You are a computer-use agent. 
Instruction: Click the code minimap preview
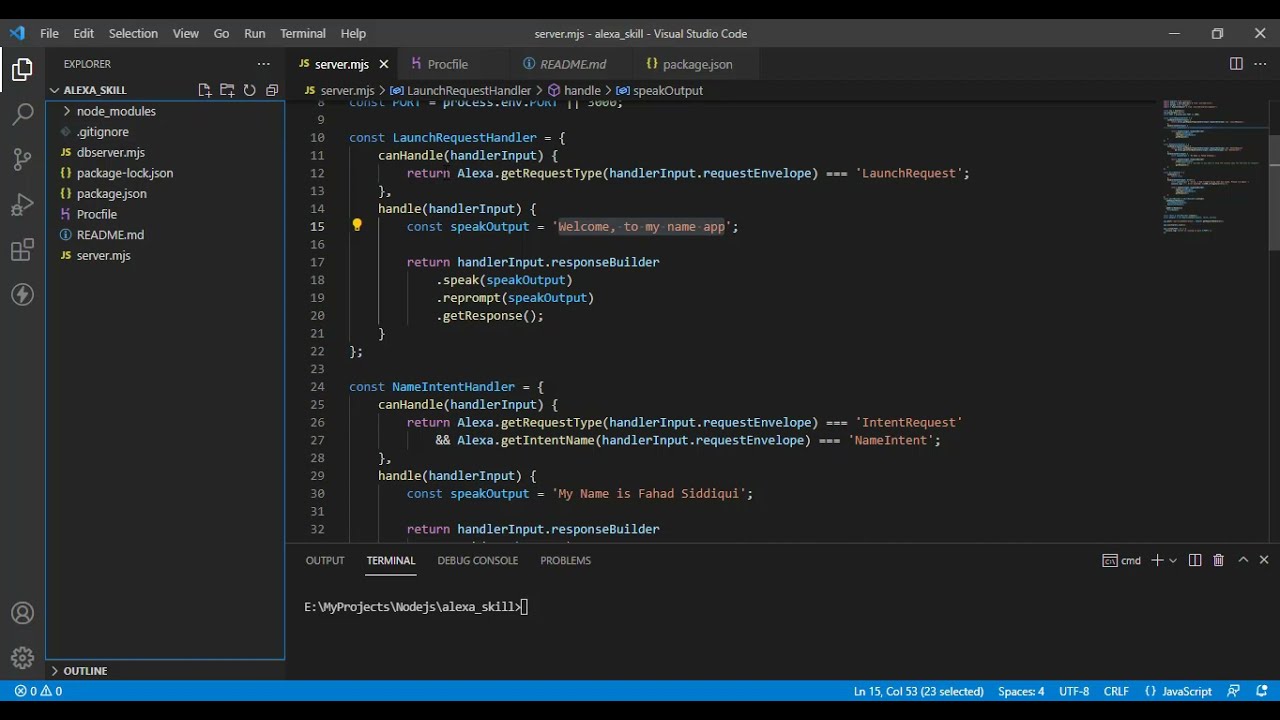[1214, 166]
